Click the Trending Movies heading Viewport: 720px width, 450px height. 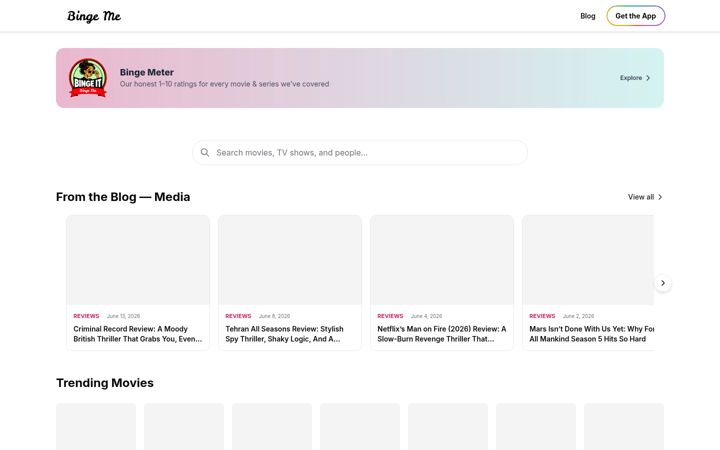tap(105, 383)
